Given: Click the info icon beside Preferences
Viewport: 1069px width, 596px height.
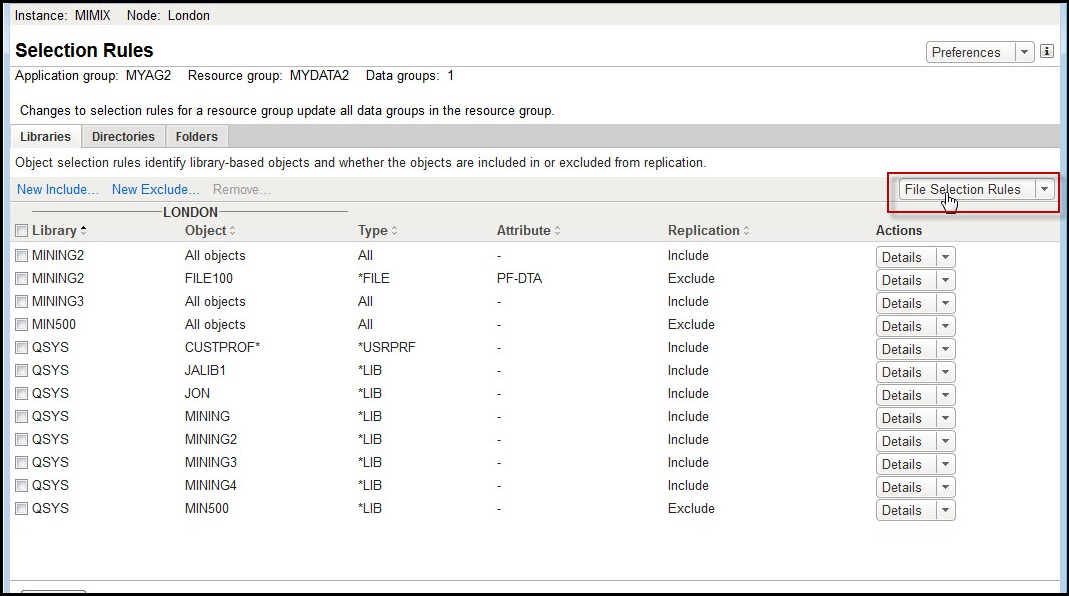Looking at the screenshot, I should [1047, 52].
